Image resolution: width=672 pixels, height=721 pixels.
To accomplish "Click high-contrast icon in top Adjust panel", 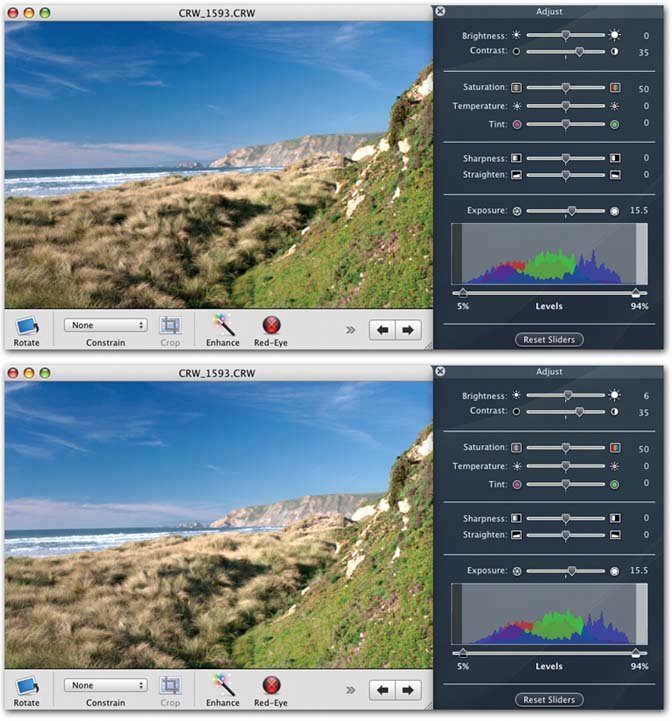I will 615,52.
